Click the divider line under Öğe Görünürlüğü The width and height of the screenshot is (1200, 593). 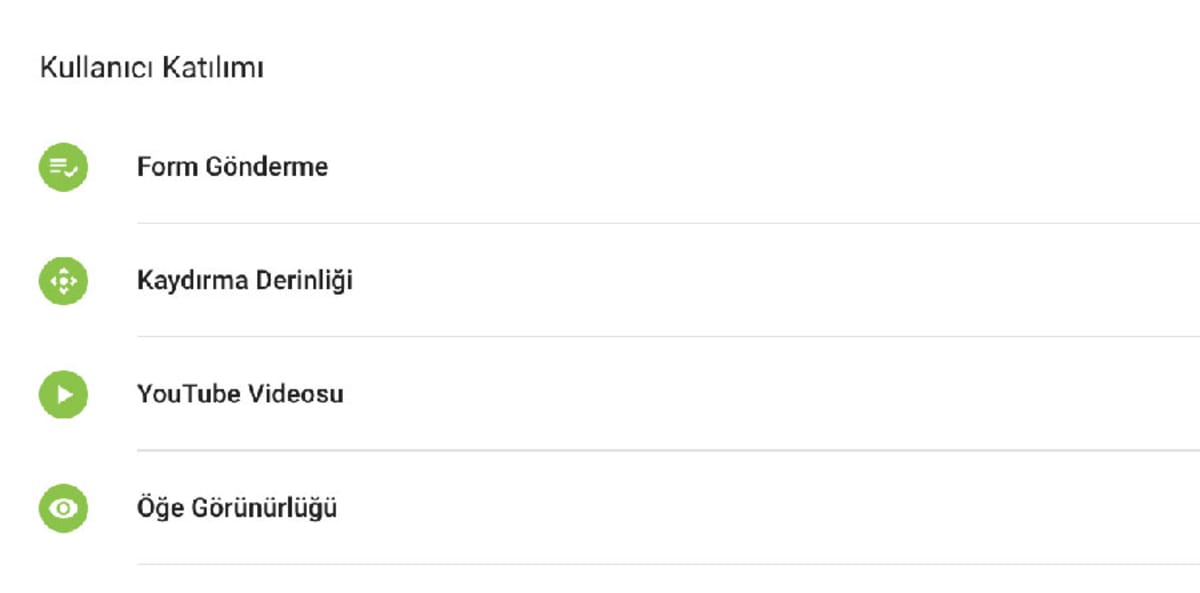[668, 564]
